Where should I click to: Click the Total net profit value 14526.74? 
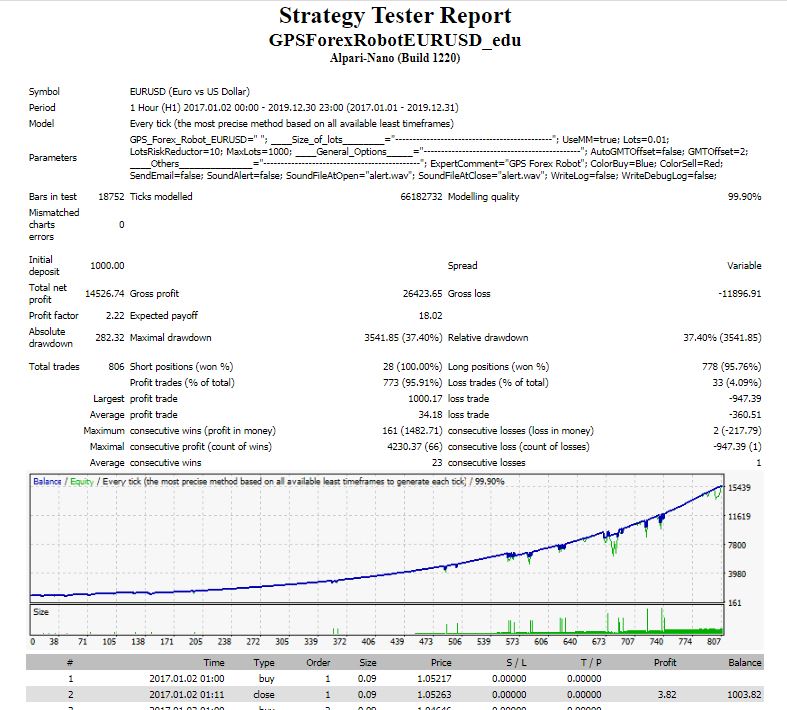tap(104, 294)
